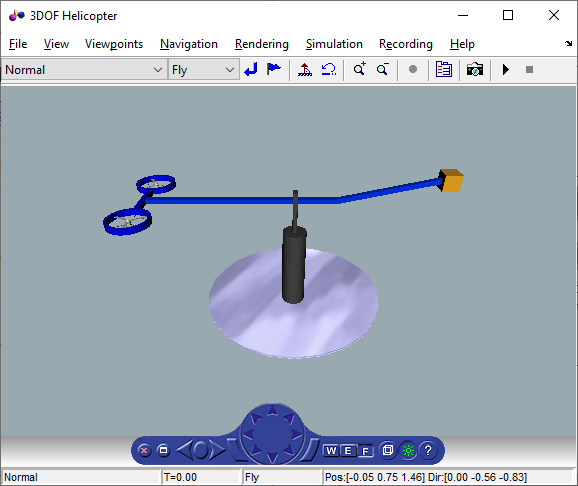Open navigation help question mark icon
578x486 pixels.
tap(428, 450)
